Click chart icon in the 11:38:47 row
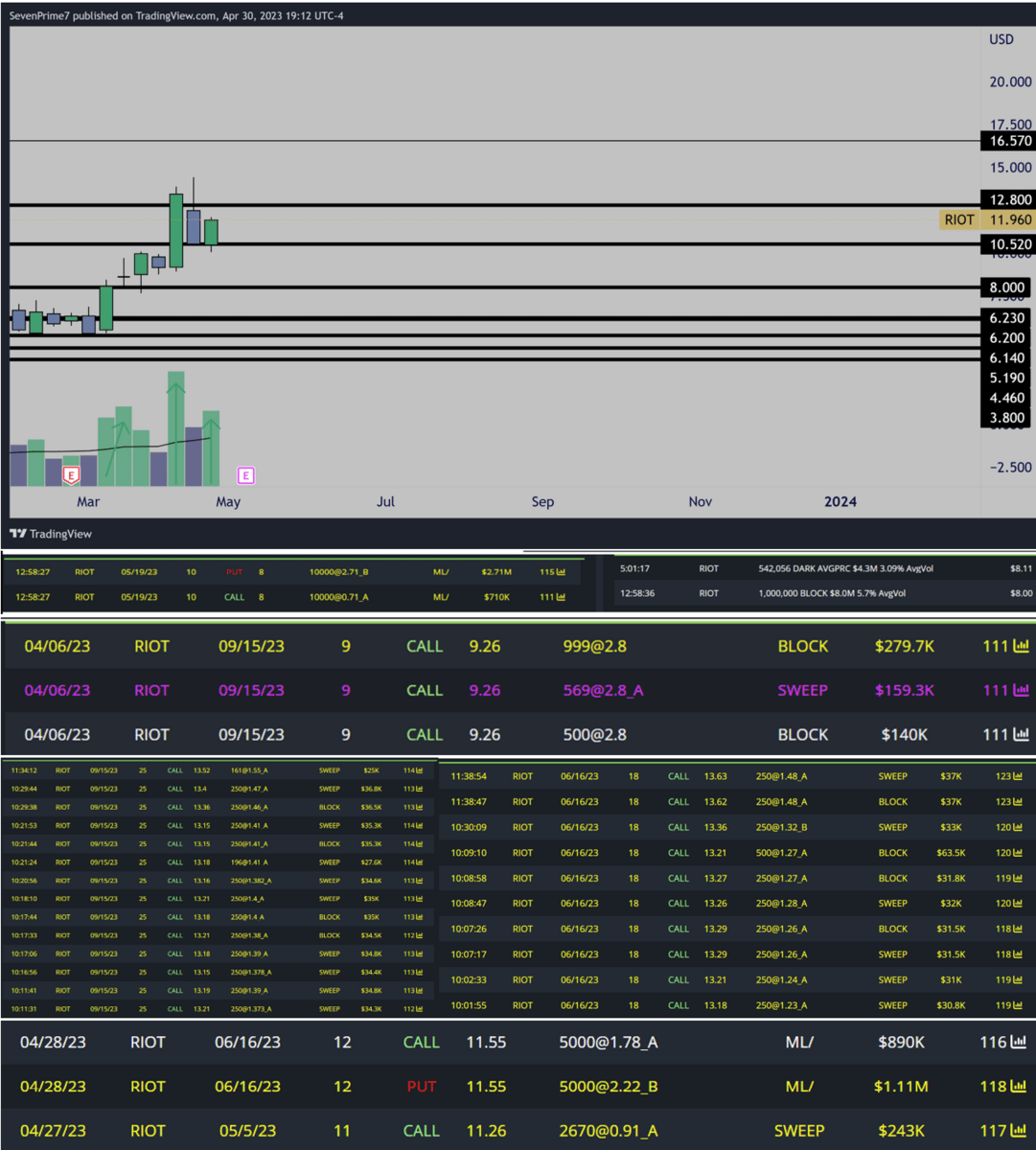Viewport: 1036px width, 1150px height. pos(1018,801)
